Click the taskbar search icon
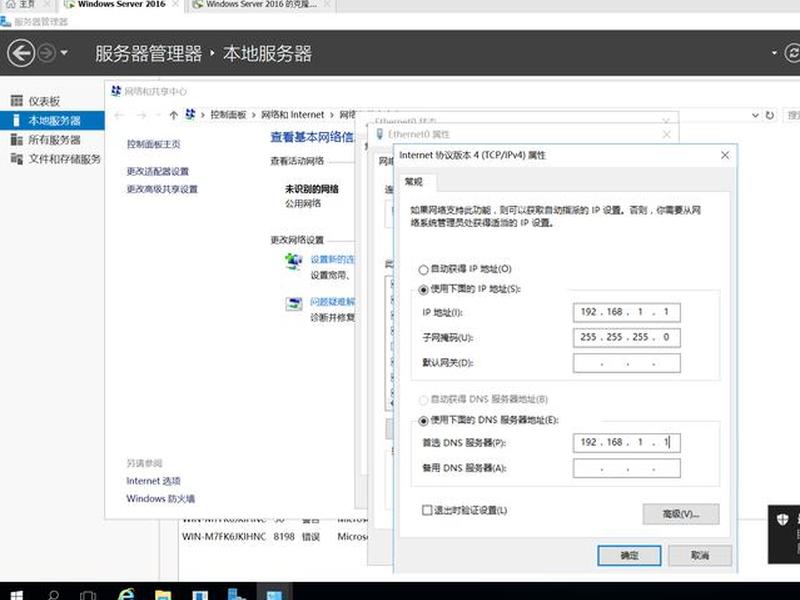This screenshot has height=600, width=800. (53, 593)
